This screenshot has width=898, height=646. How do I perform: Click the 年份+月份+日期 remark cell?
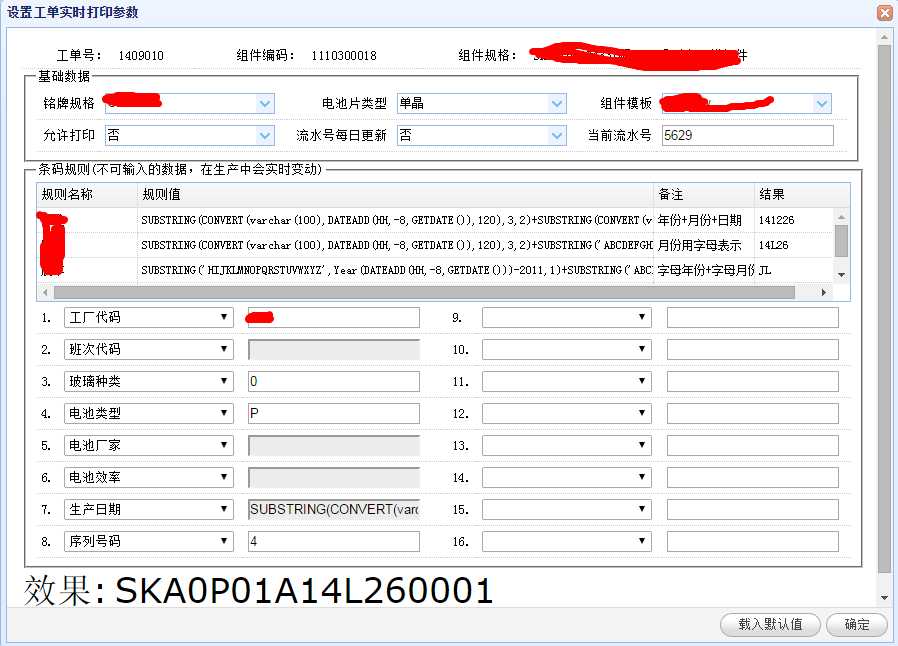704,220
